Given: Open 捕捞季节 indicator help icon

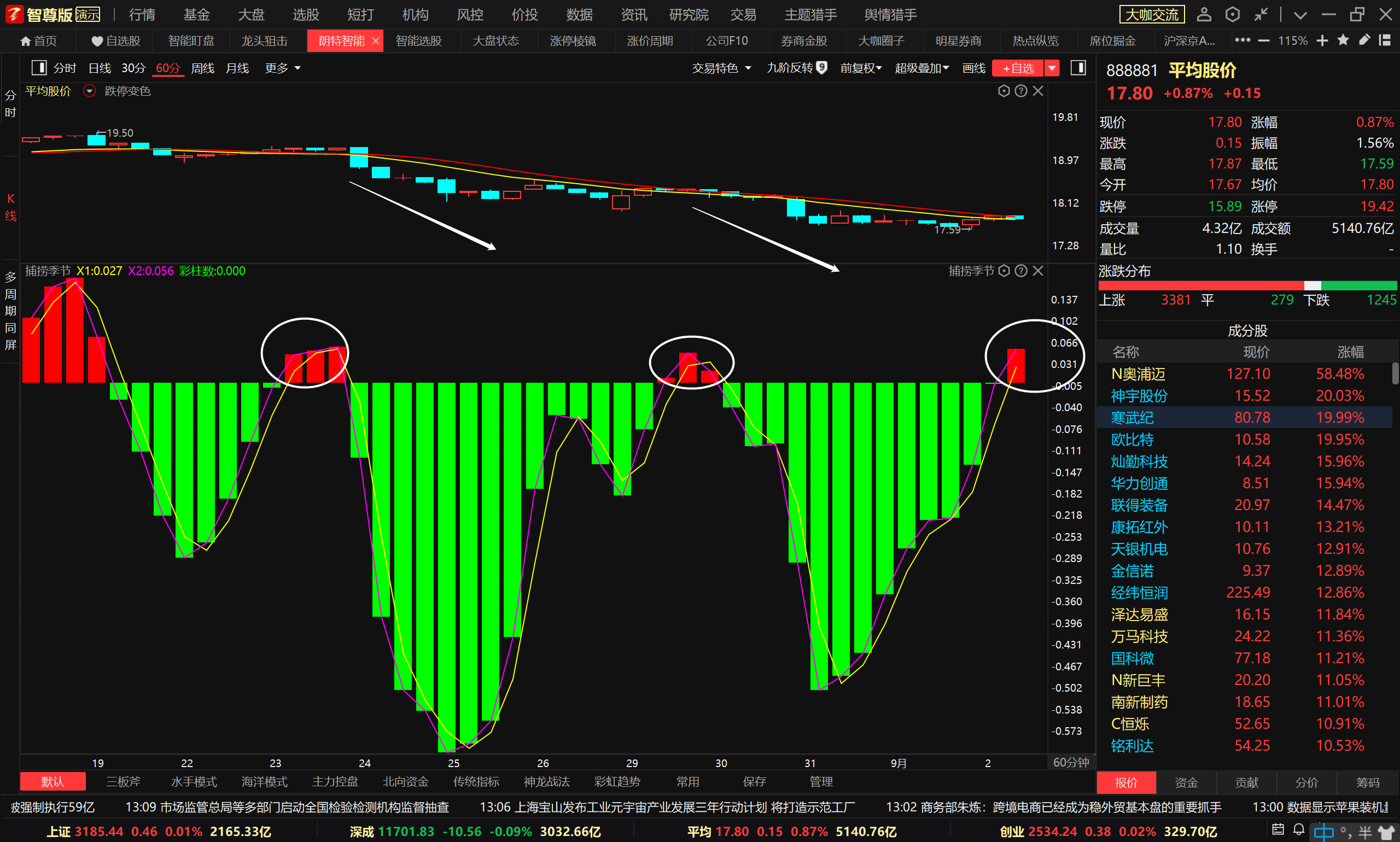Looking at the screenshot, I should coord(1021,271).
